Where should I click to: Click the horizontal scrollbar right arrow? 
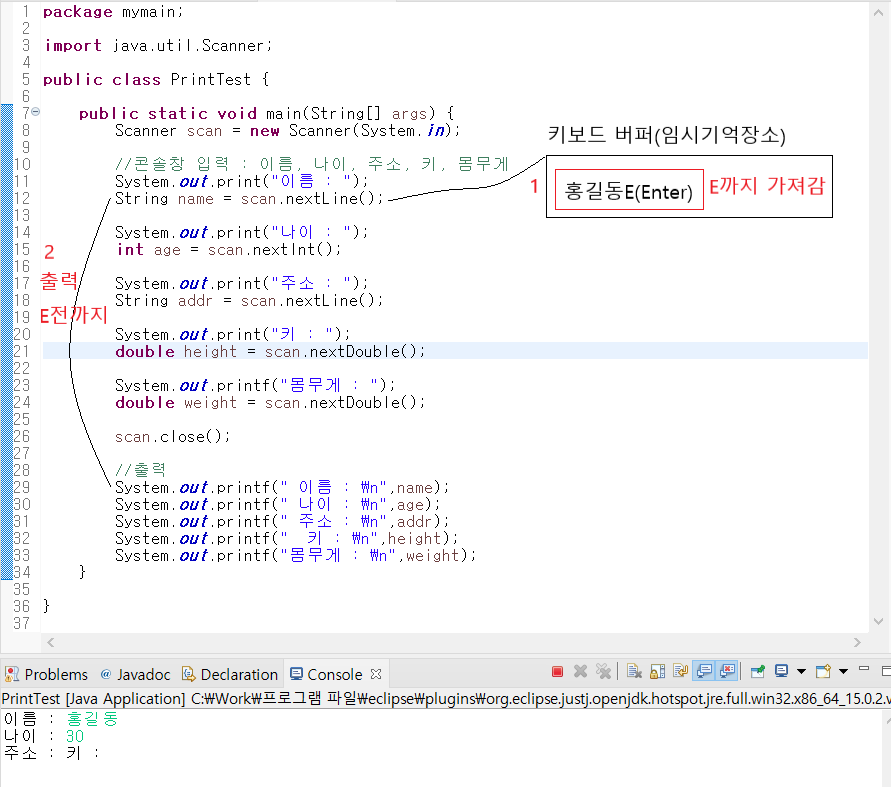tap(857, 643)
